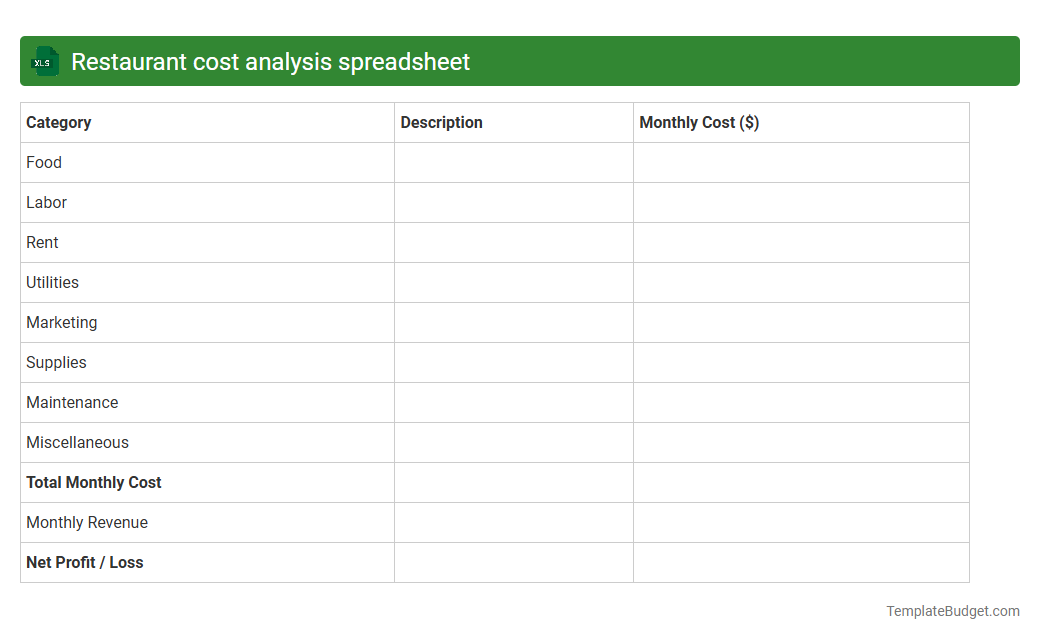Screen dimensions: 1040x640
Task: Select the Monthly Cost cell for Rent
Action: (x=800, y=242)
